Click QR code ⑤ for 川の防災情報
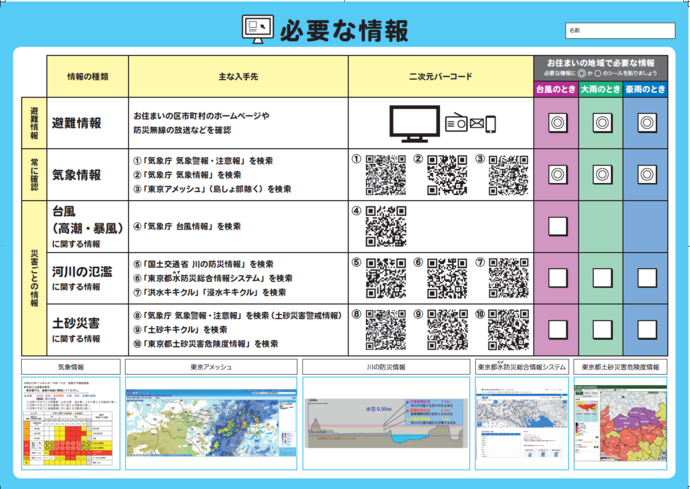The image size is (690, 489). 386,278
